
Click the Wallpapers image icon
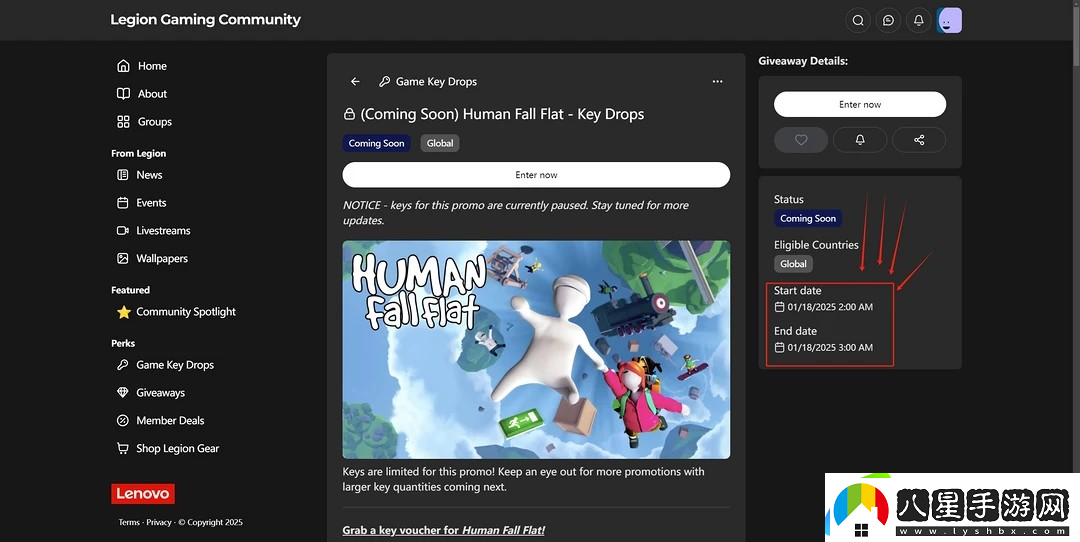[123, 258]
